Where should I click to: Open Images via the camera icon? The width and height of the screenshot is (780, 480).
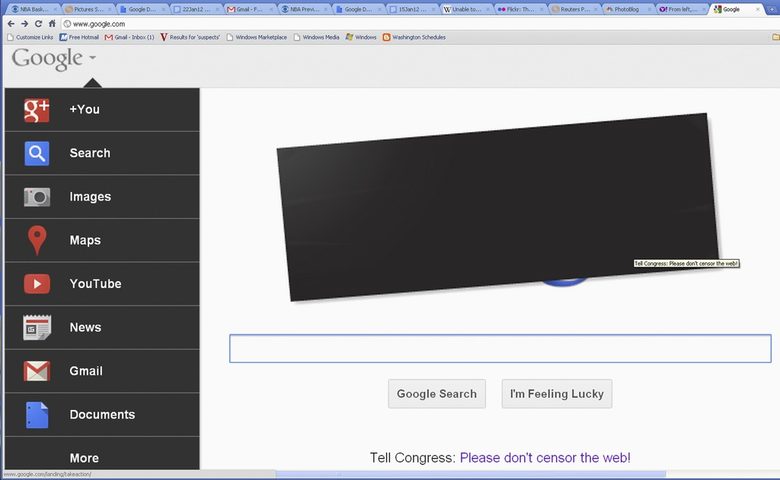click(37, 197)
